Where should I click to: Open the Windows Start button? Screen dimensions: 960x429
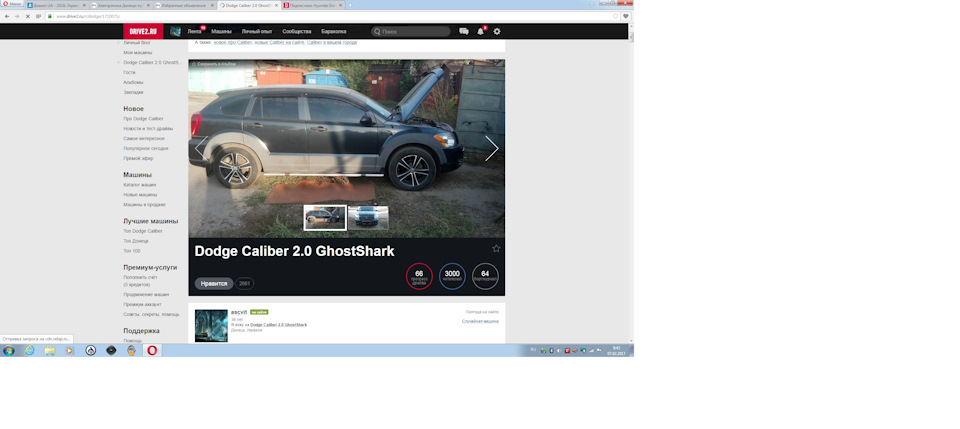pyautogui.click(x=9, y=351)
